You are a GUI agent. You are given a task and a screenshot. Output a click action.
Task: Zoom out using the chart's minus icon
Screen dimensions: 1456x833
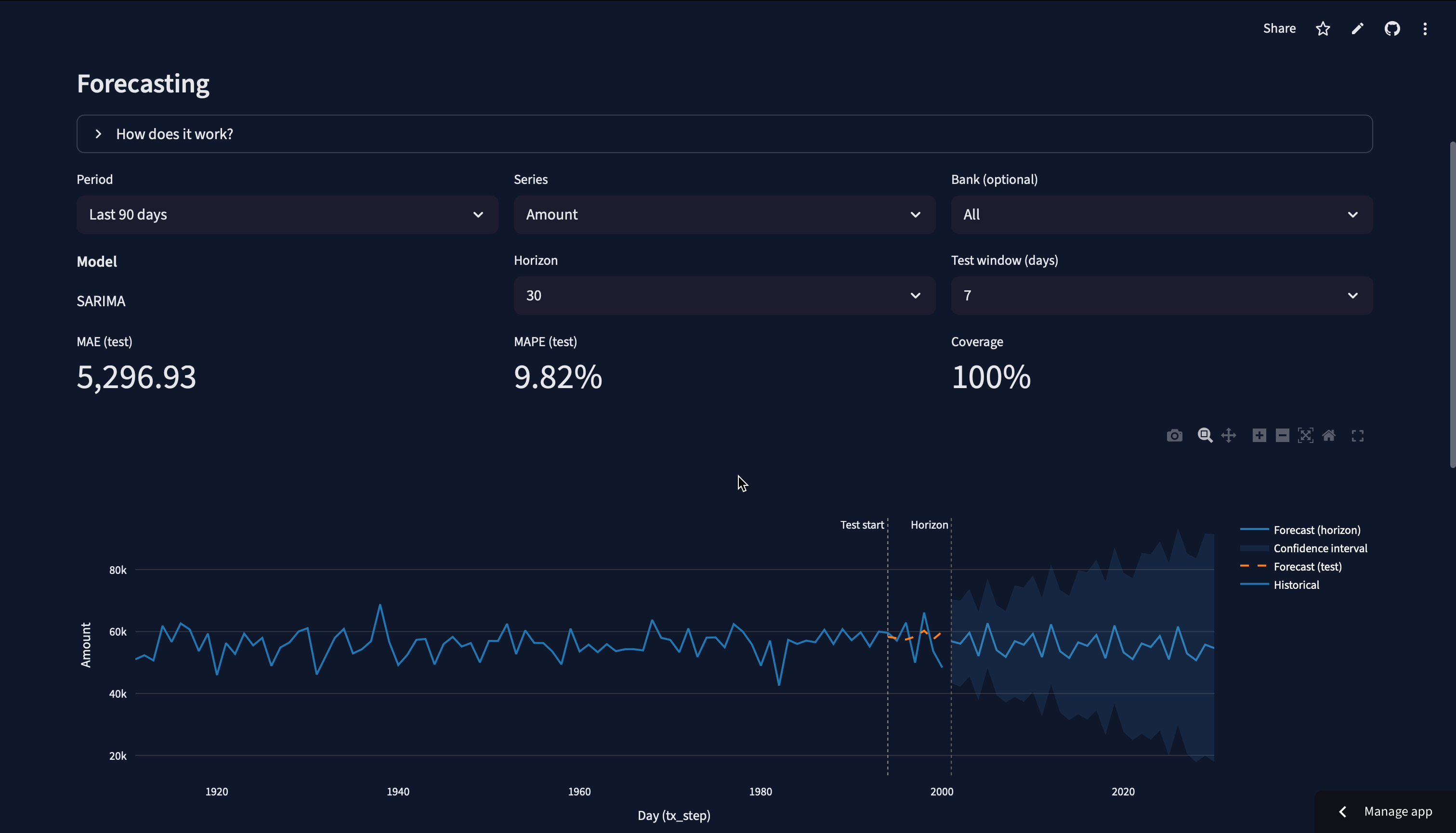[x=1282, y=436]
